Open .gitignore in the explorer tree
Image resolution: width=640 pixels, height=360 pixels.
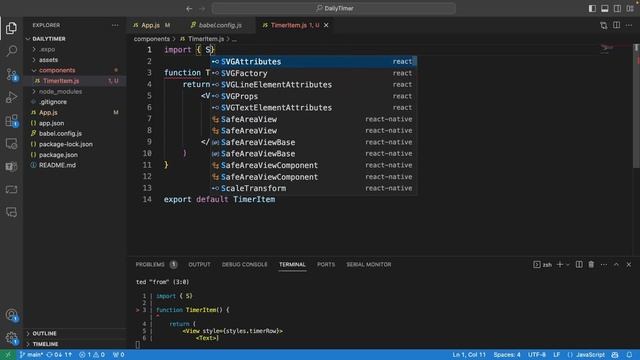point(53,102)
